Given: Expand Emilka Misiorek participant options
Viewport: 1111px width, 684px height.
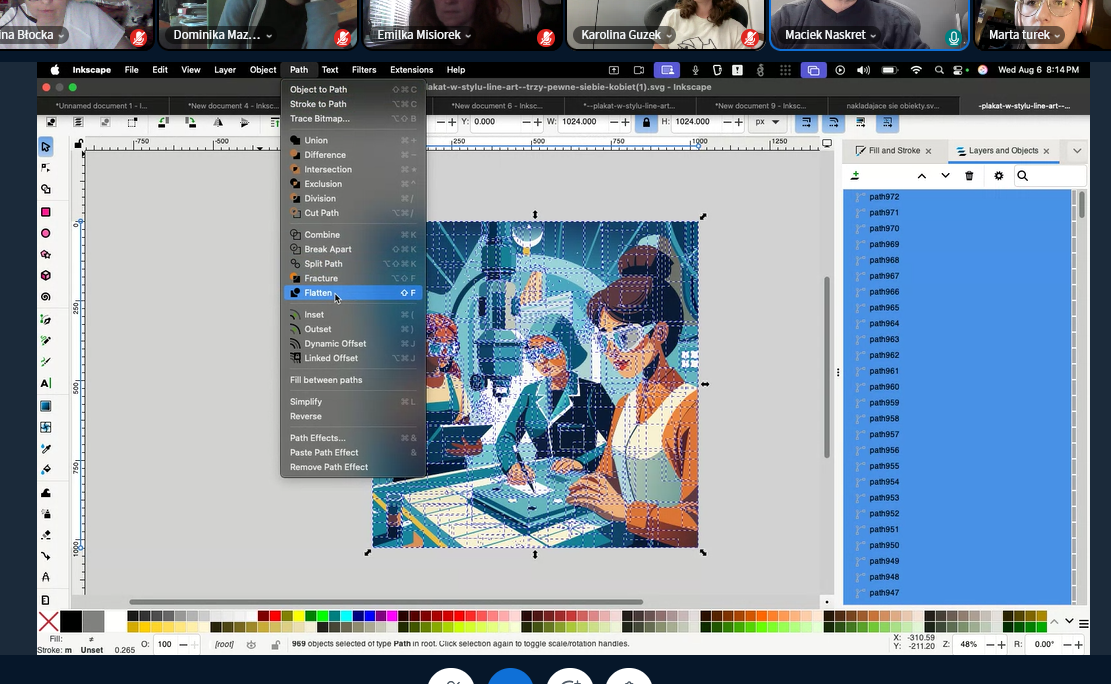Looking at the screenshot, I should pyautogui.click(x=468, y=35).
